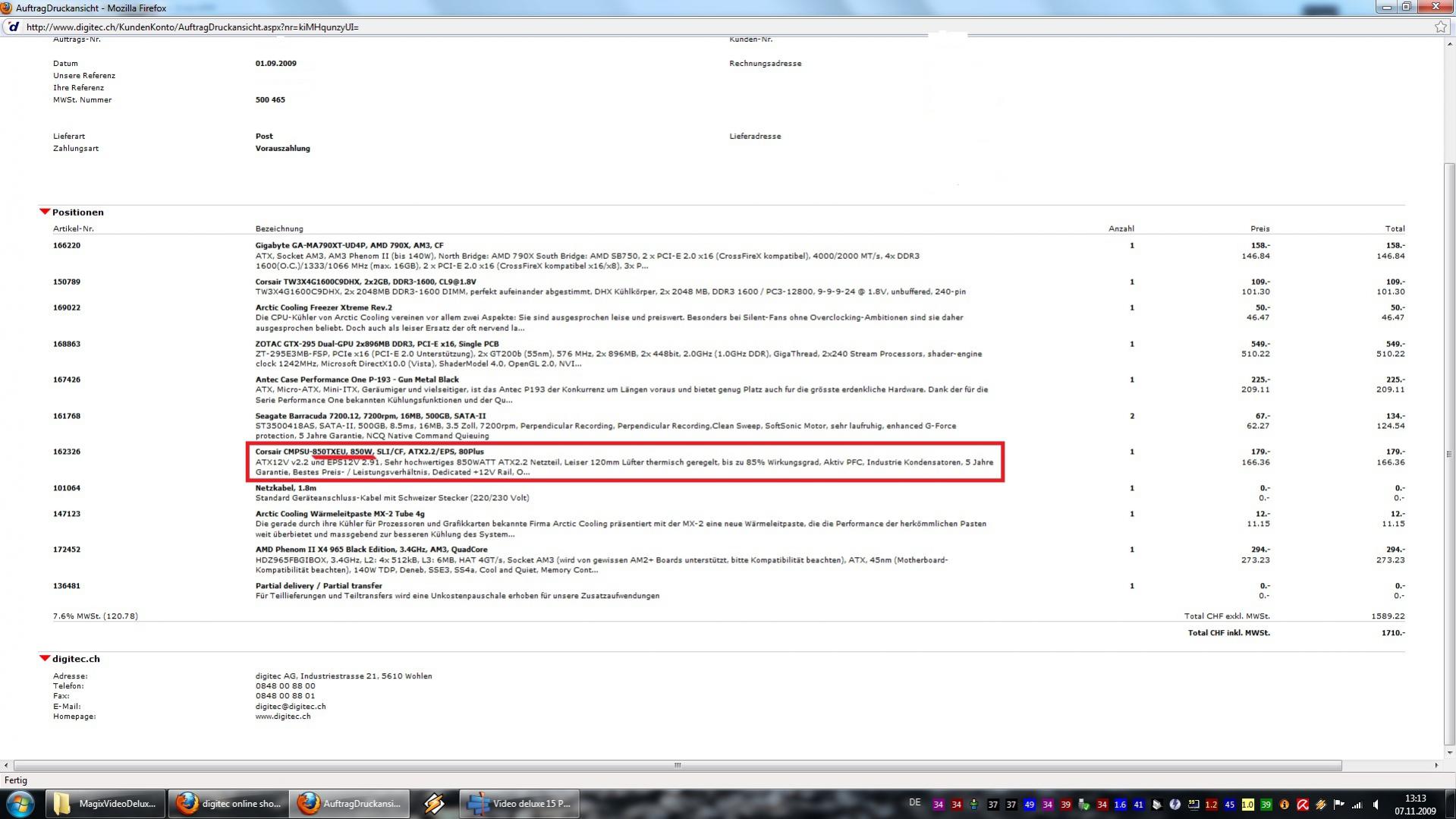1456x819 pixels.
Task: Select Corsair TW3X4G1600C9DHX item title
Action: pos(366,282)
